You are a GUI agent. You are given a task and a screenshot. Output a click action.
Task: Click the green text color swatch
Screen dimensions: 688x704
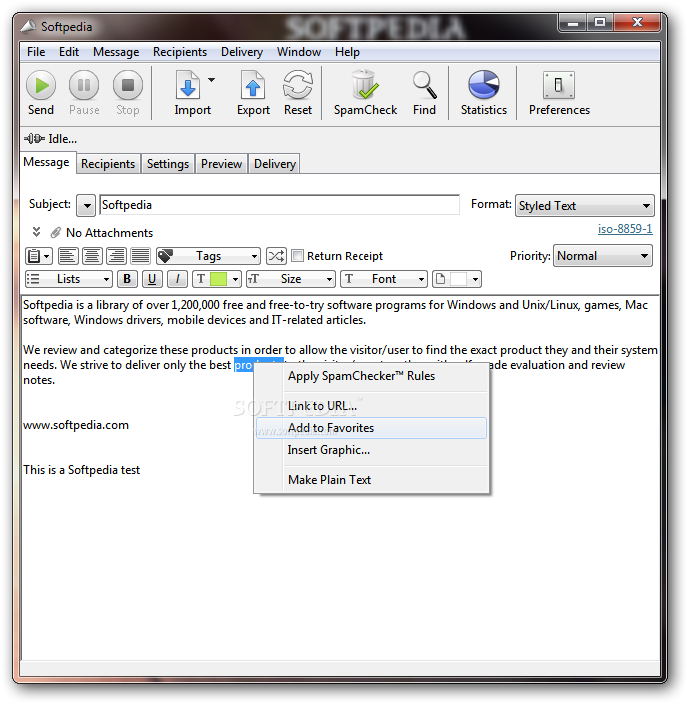point(218,279)
